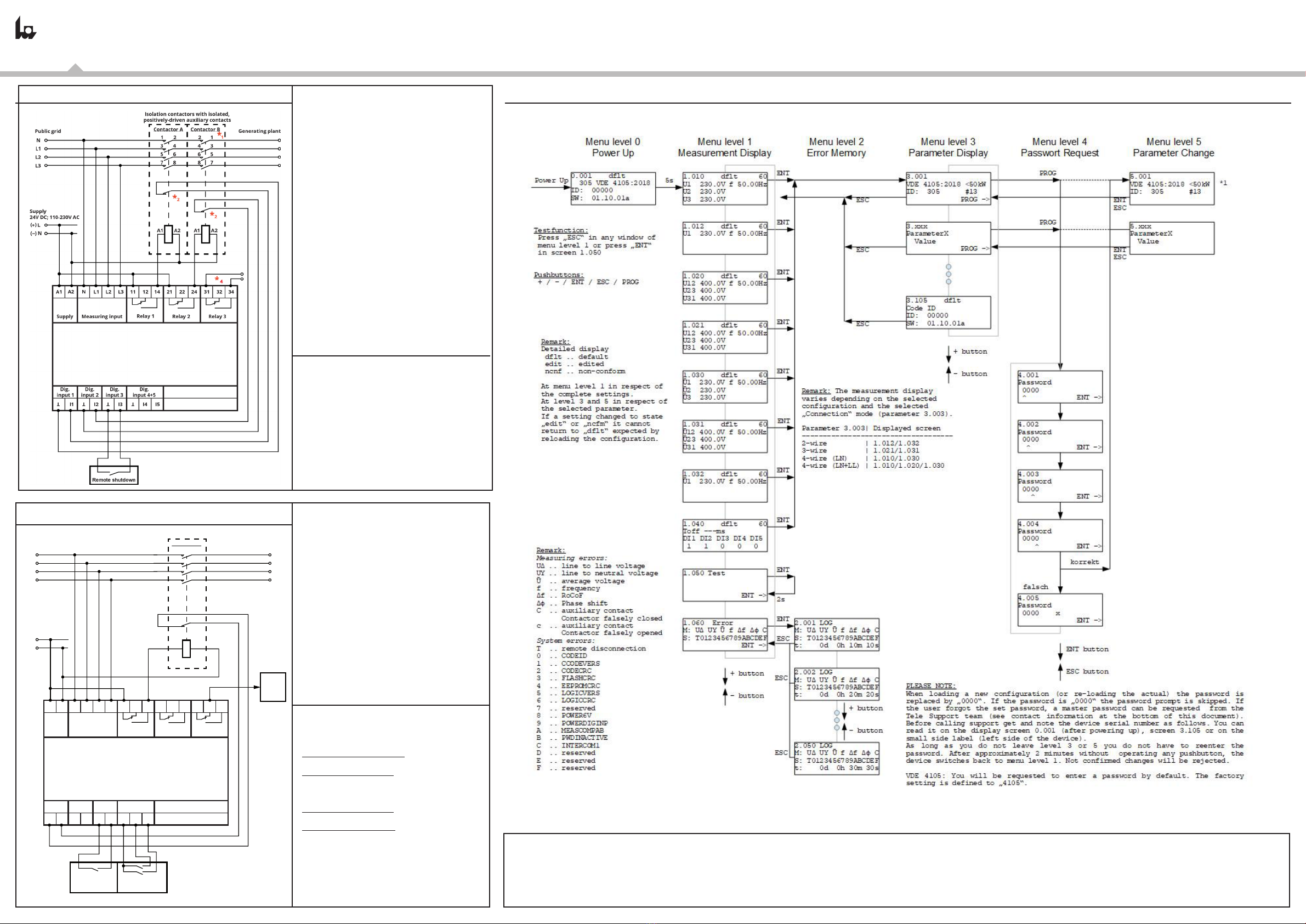Click the Contactor B label in wiring diagram
The width and height of the screenshot is (1306, 924).
pyautogui.click(x=205, y=130)
